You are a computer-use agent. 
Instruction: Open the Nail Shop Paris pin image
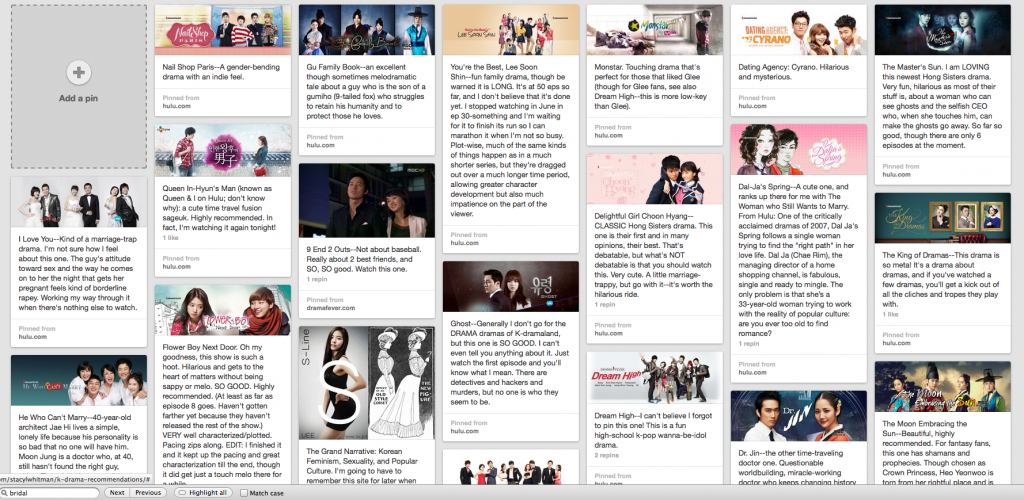tap(223, 30)
